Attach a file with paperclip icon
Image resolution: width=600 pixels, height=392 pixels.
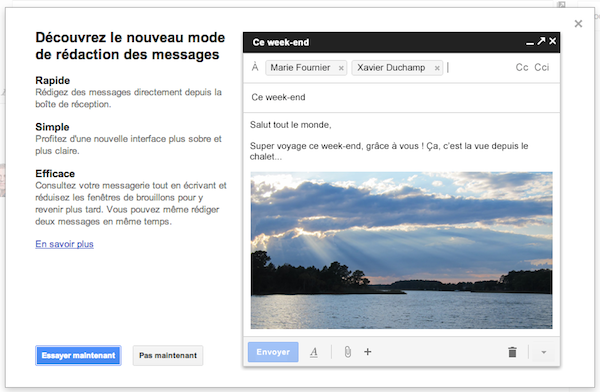(347, 352)
